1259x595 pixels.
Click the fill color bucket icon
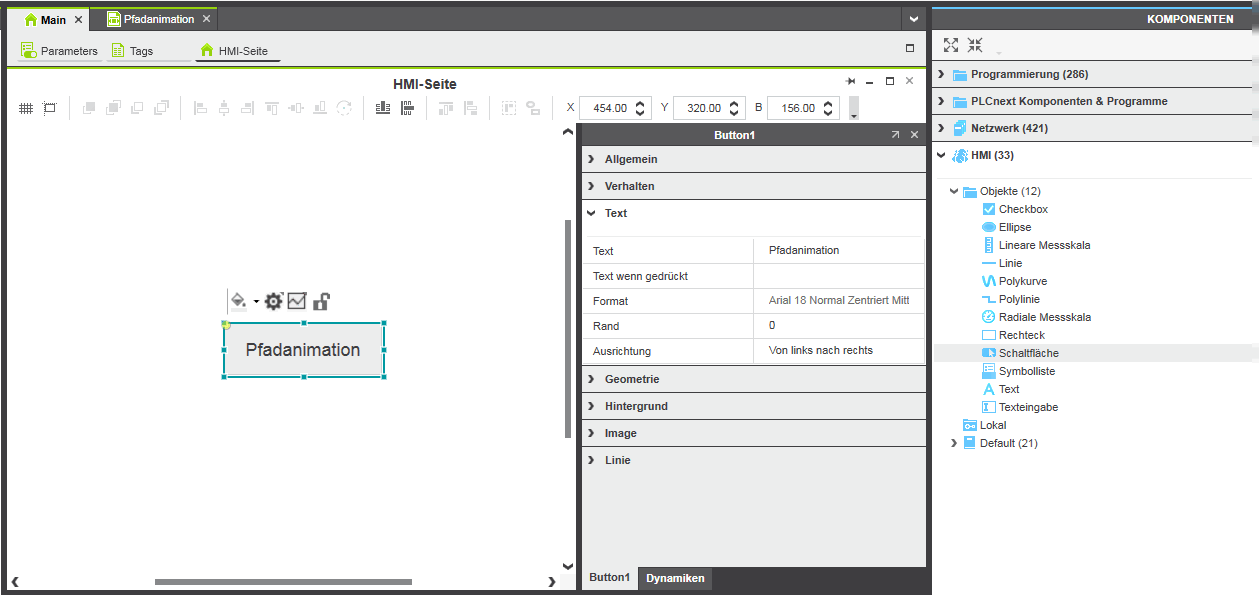pyautogui.click(x=238, y=300)
